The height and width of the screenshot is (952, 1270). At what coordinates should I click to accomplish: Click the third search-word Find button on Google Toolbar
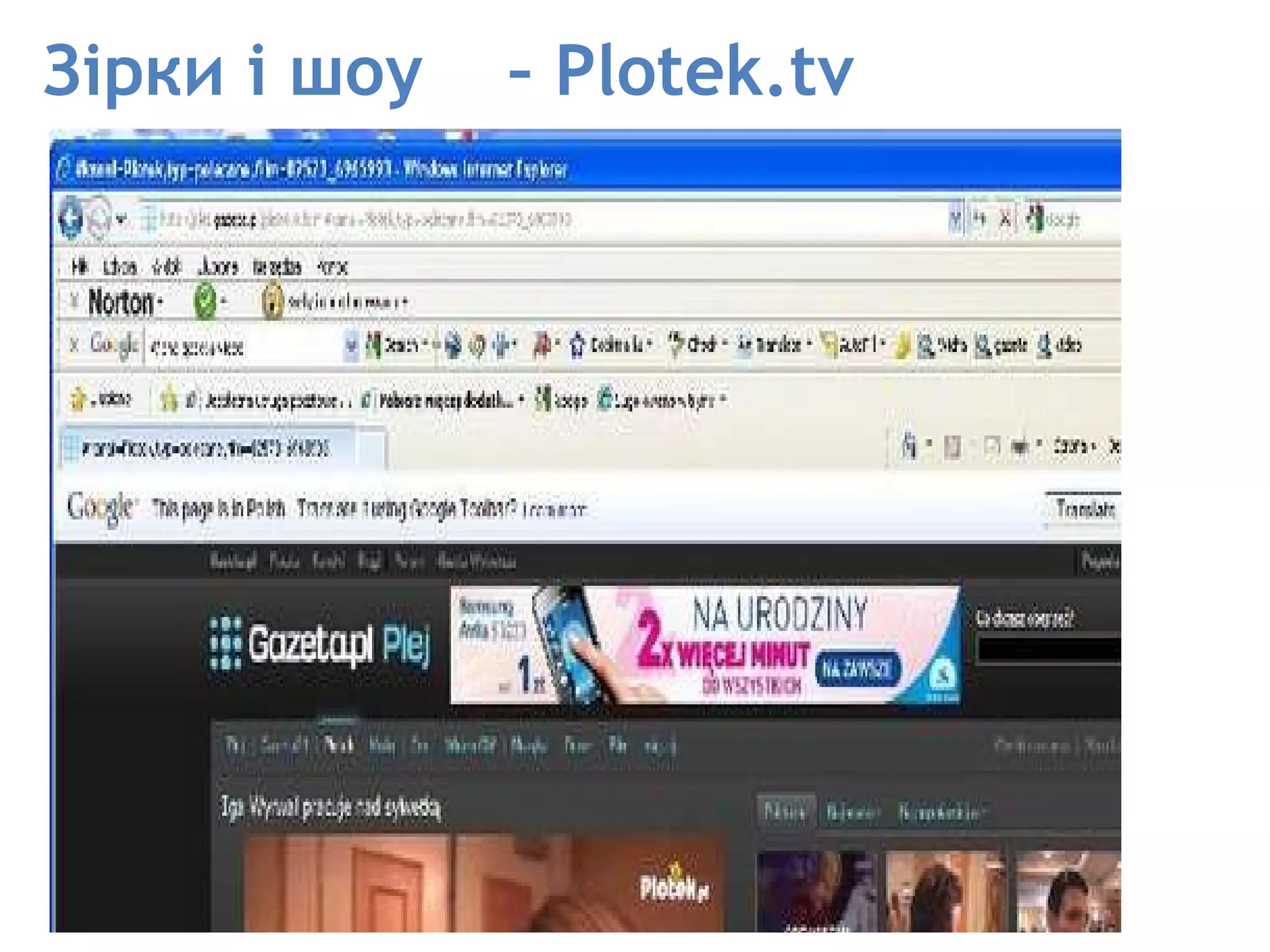(1059, 345)
